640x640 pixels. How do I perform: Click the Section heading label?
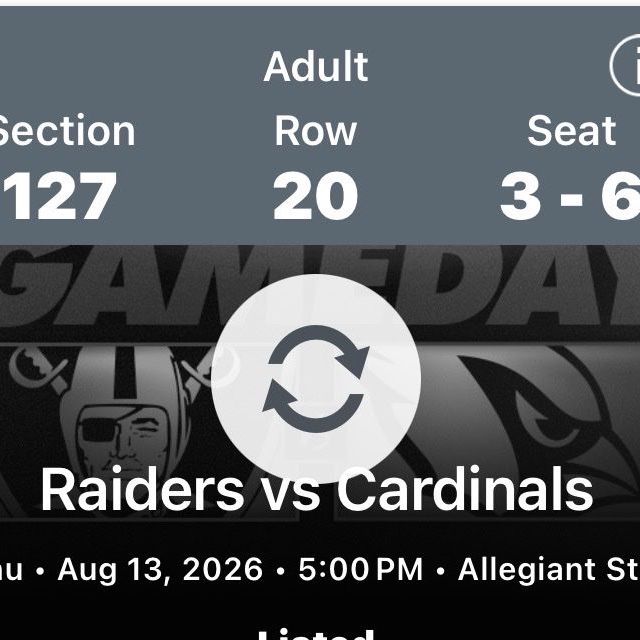[65, 131]
